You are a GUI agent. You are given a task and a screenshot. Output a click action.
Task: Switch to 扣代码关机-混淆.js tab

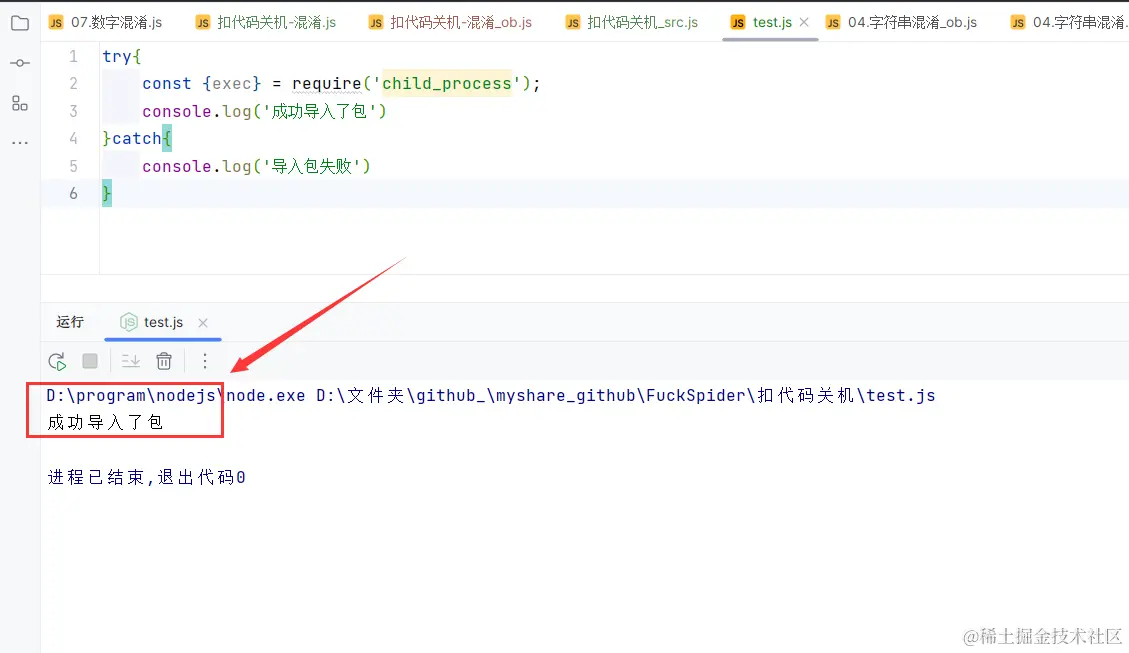coord(266,22)
